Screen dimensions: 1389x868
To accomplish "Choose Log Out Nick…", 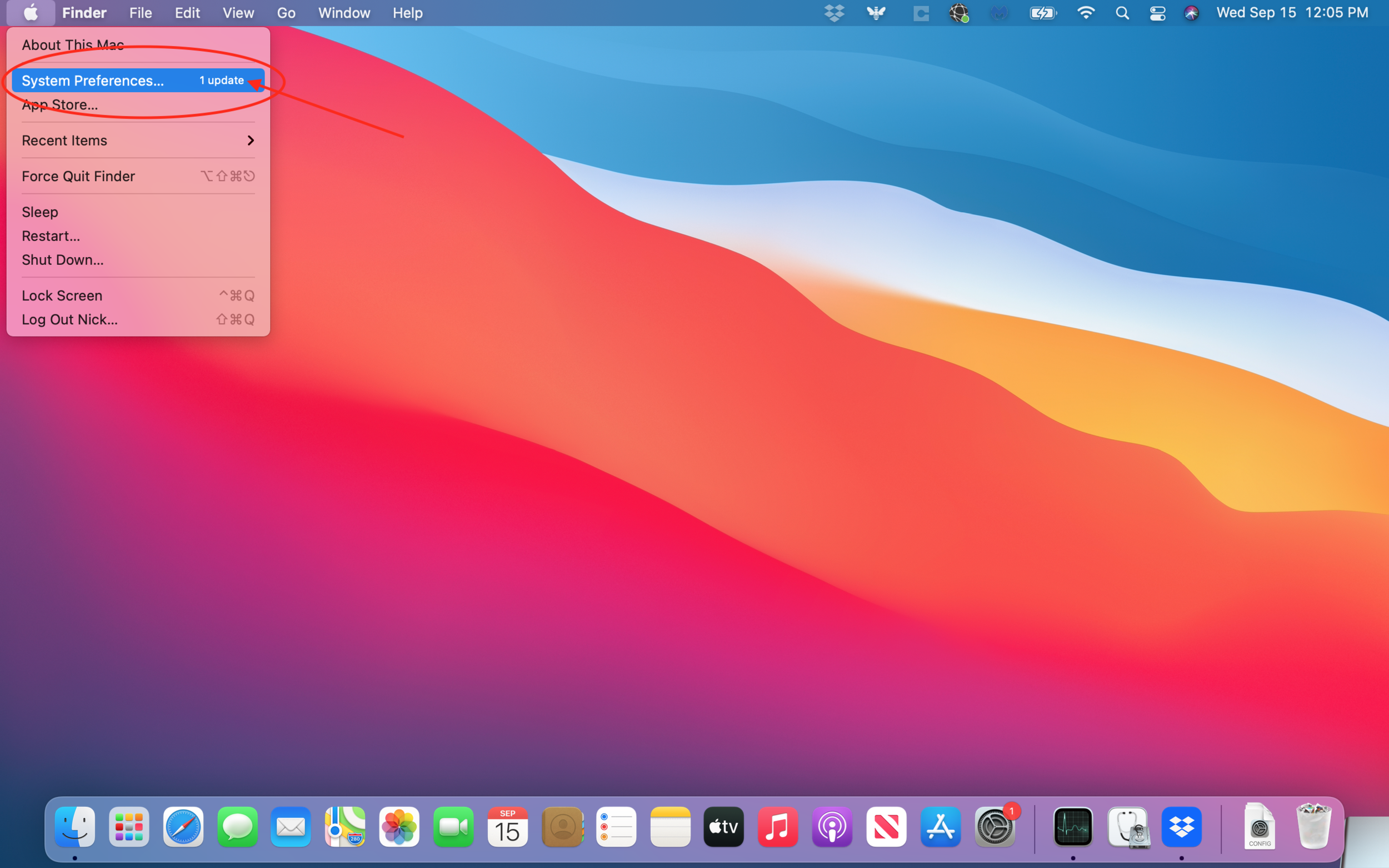I will pyautogui.click(x=138, y=320).
